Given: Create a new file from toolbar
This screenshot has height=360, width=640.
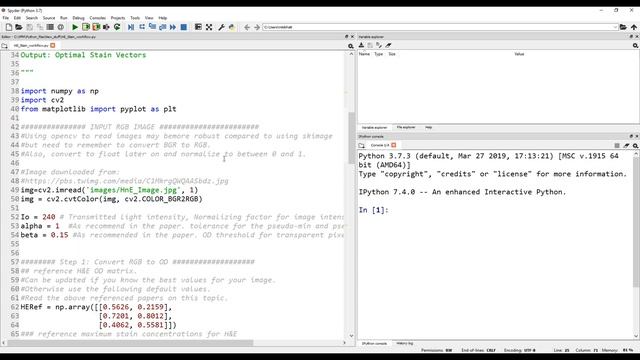Looking at the screenshot, I should pos(9,27).
